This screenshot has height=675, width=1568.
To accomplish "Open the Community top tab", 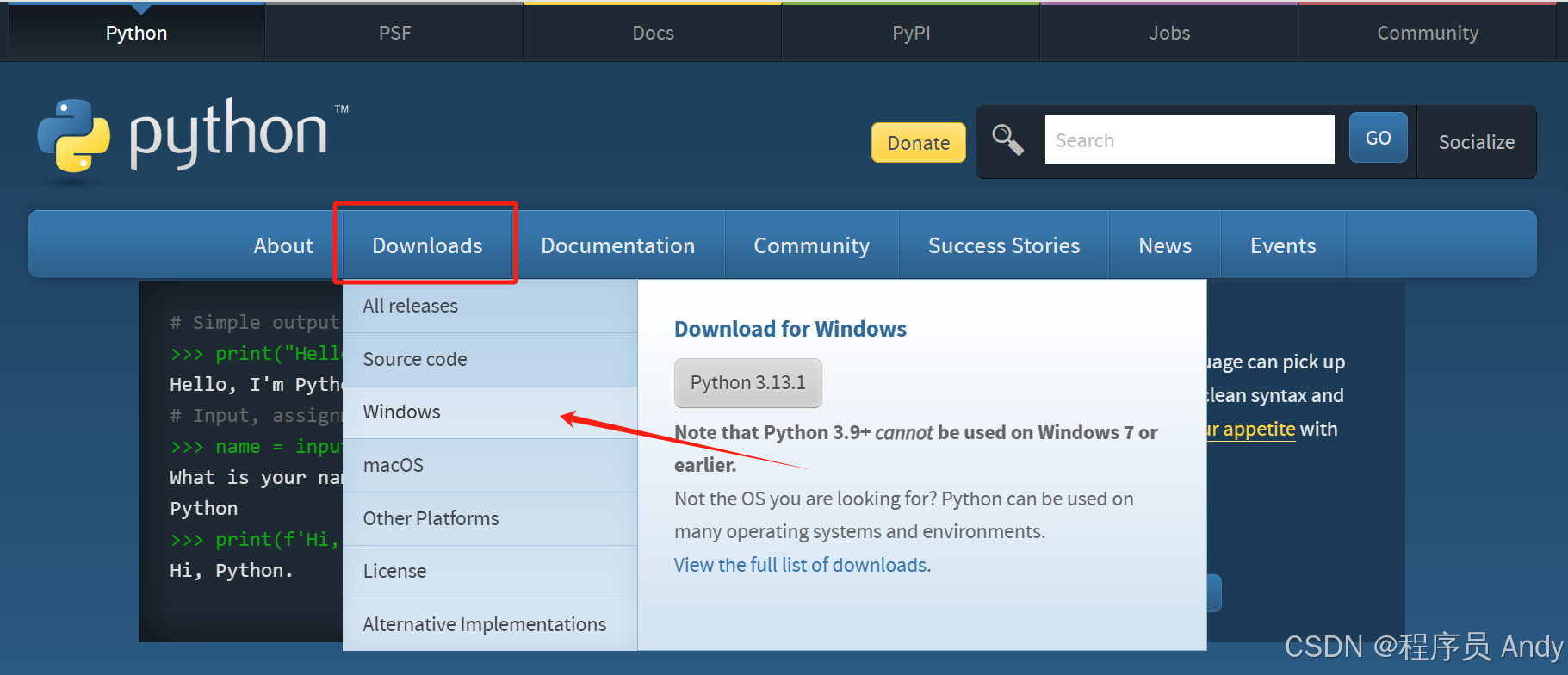I will coord(1428,33).
